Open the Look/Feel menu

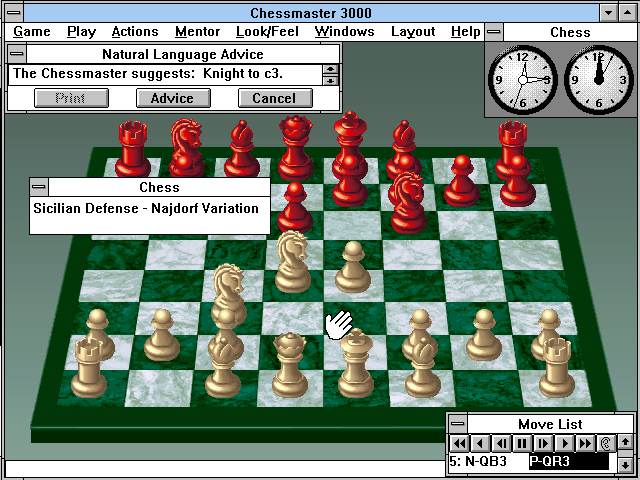pyautogui.click(x=267, y=31)
